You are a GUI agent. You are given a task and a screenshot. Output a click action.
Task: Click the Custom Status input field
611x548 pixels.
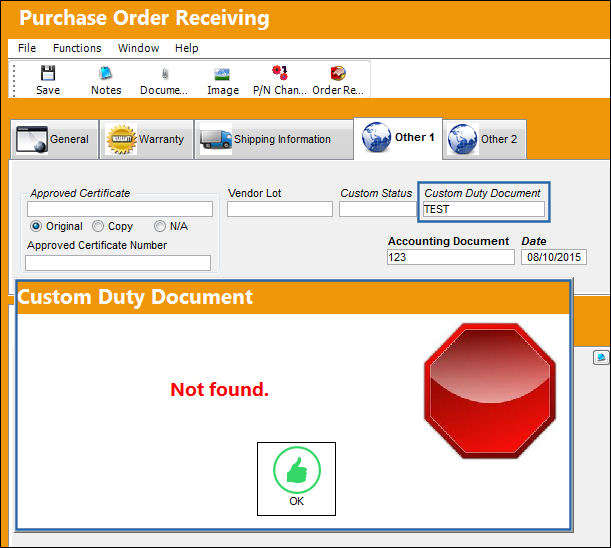coord(378,209)
